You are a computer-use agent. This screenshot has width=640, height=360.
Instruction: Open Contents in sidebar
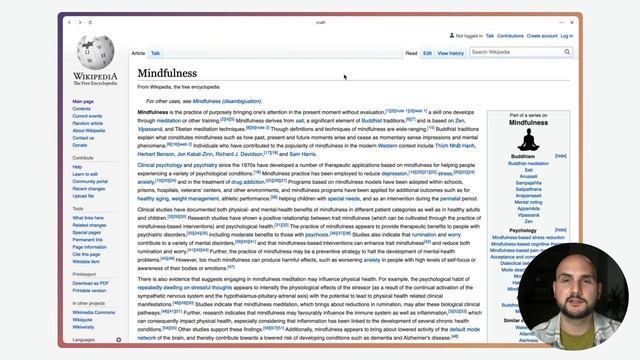[x=82, y=109]
